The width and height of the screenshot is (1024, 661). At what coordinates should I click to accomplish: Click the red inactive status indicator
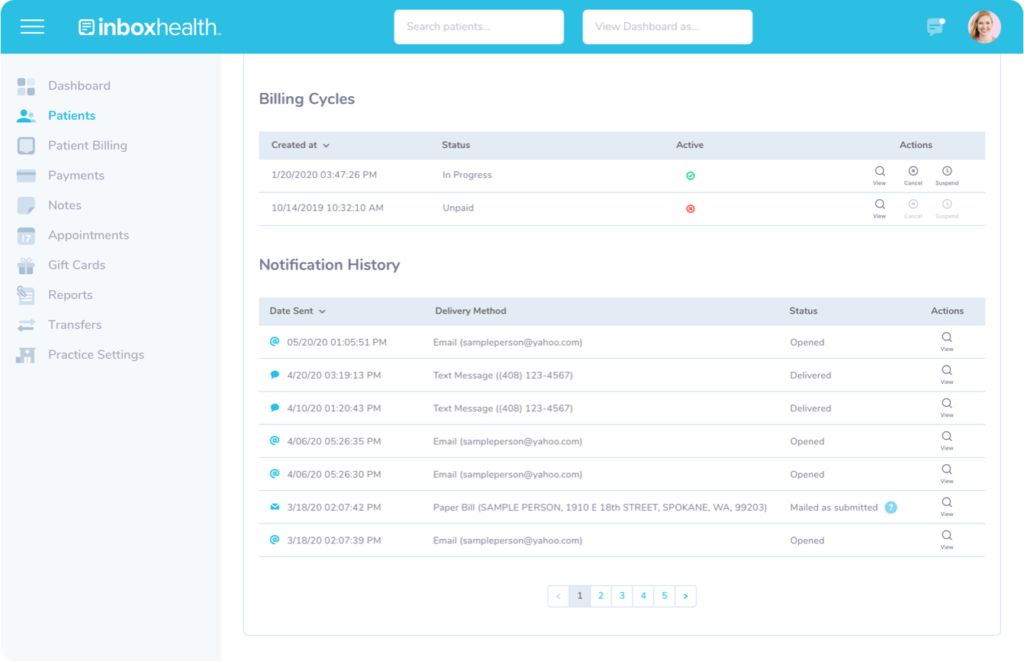(x=690, y=209)
